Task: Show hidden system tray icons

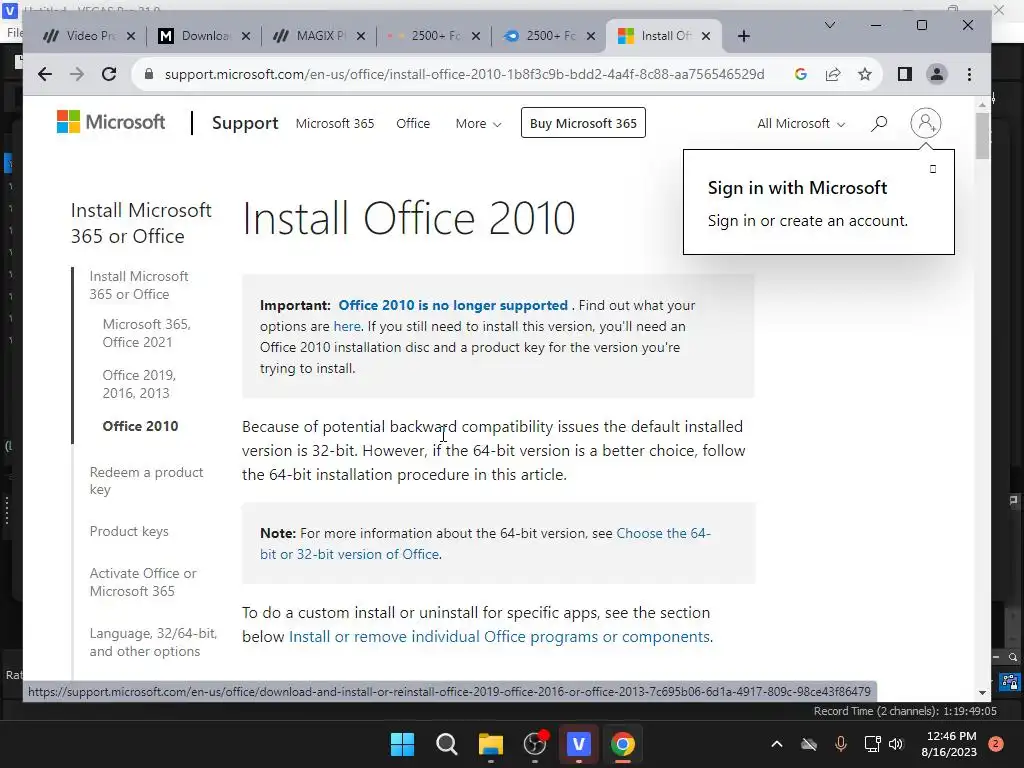Action: tap(776, 744)
